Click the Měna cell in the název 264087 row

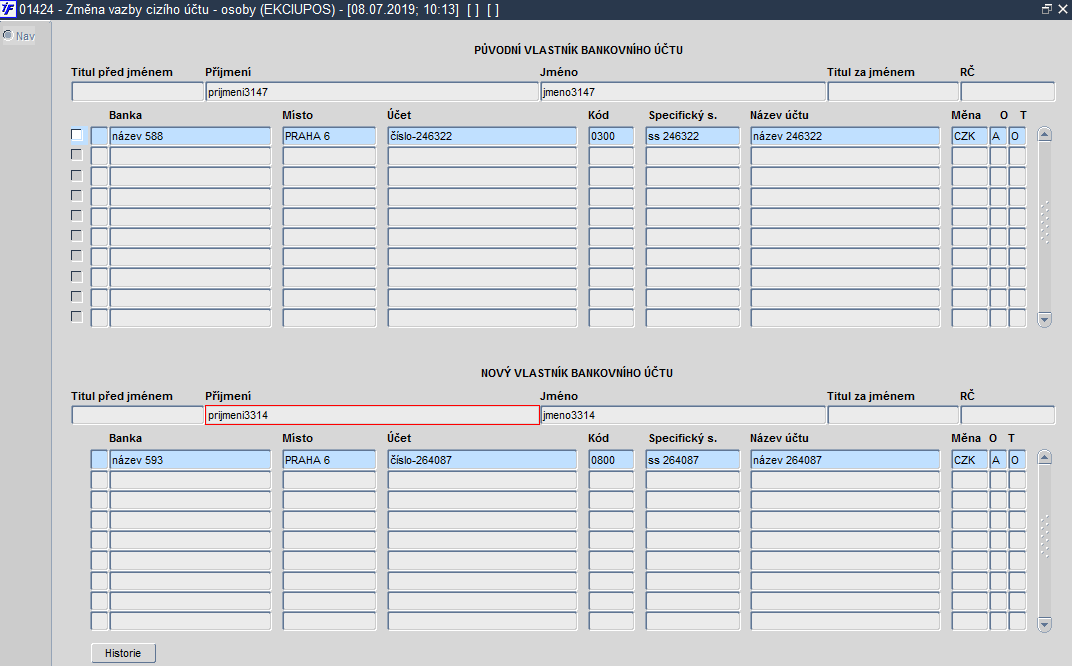pos(969,460)
